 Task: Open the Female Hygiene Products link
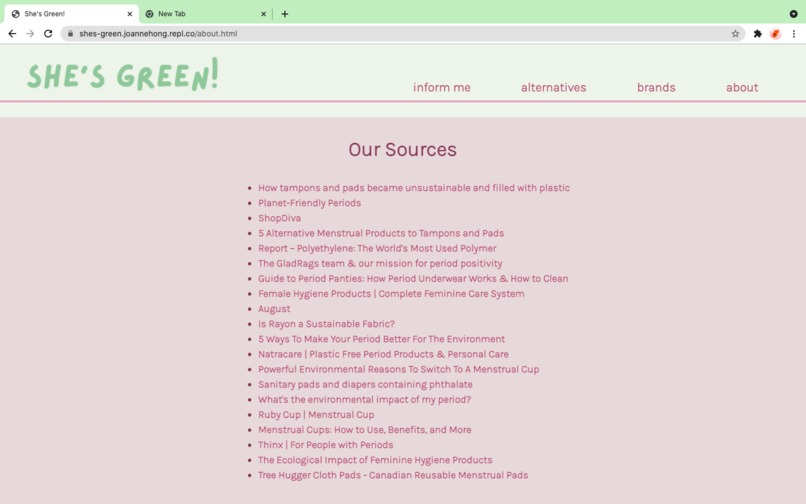click(391, 294)
